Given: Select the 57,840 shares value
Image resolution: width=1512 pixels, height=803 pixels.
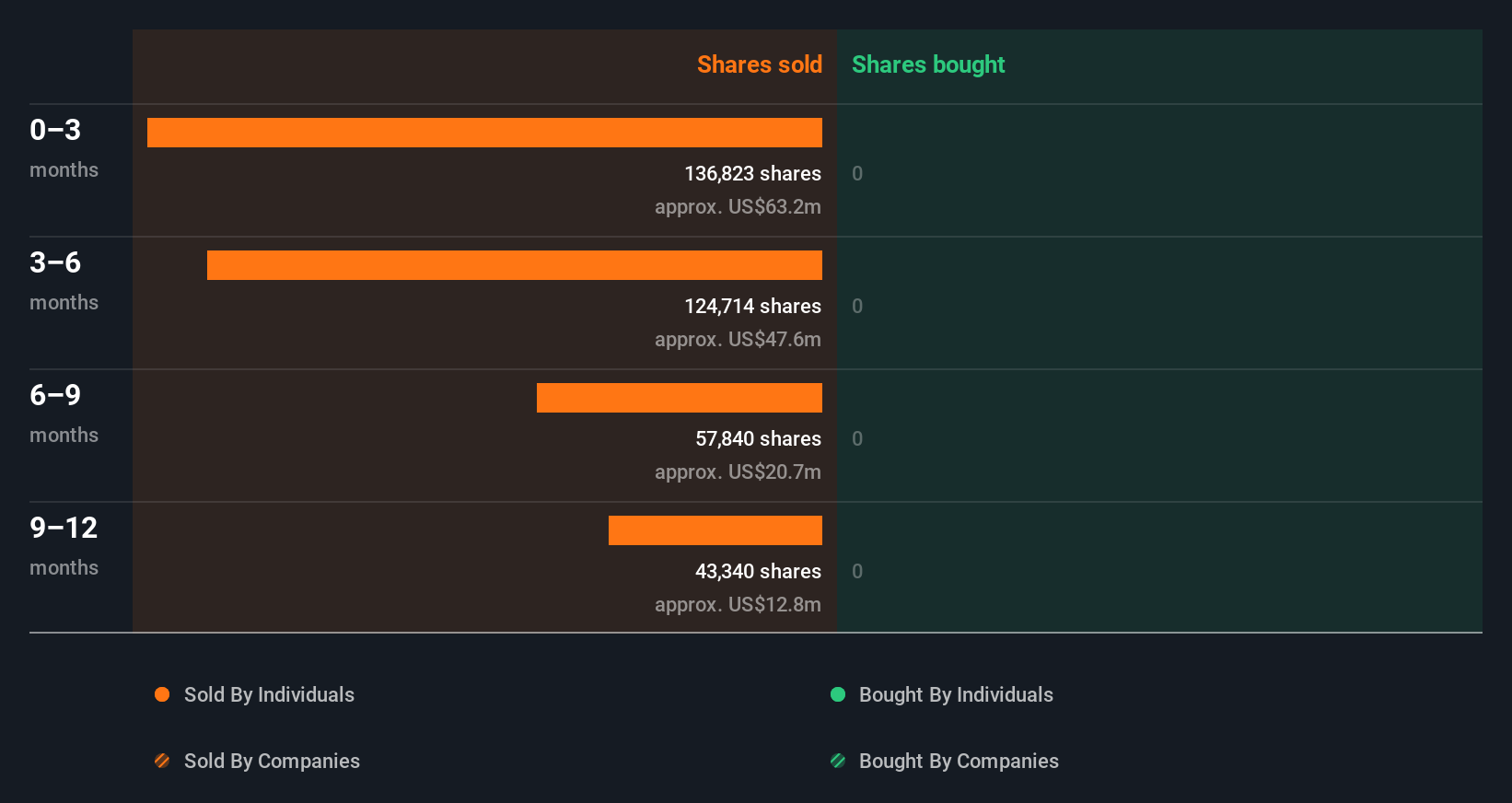Looking at the screenshot, I should point(758,438).
